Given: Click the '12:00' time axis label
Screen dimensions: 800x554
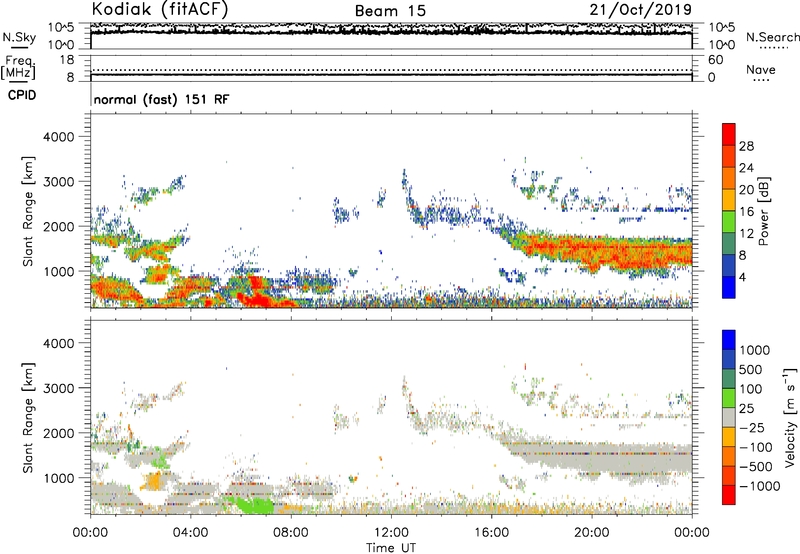Looking at the screenshot, I should coord(391,533).
